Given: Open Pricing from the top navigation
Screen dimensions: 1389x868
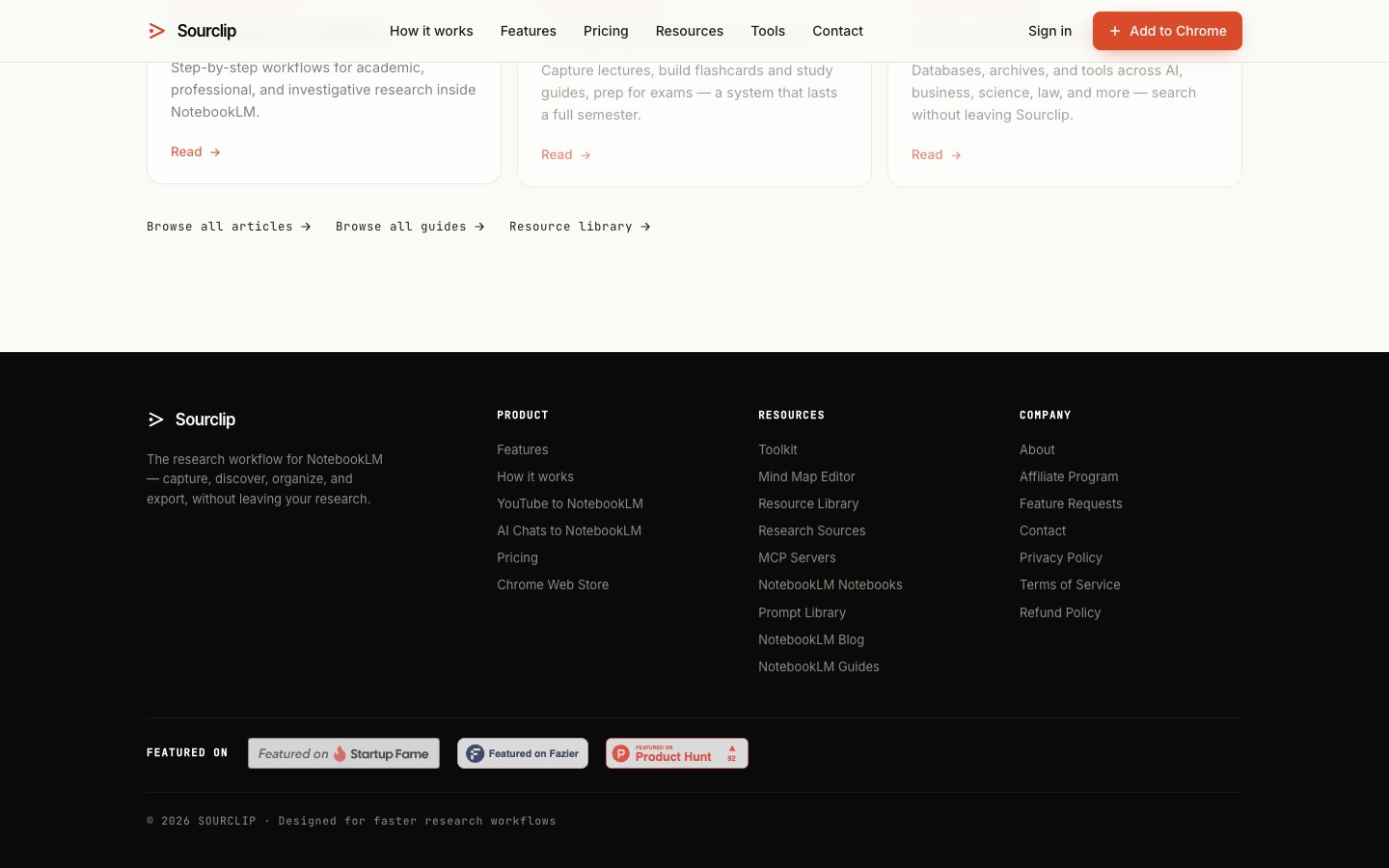Looking at the screenshot, I should click(x=606, y=31).
